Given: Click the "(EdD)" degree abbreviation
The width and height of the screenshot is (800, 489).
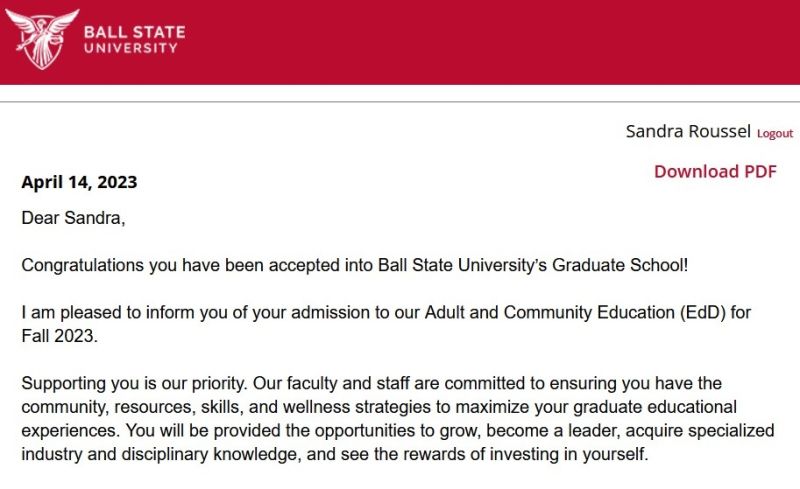Looking at the screenshot, I should pos(700,313).
